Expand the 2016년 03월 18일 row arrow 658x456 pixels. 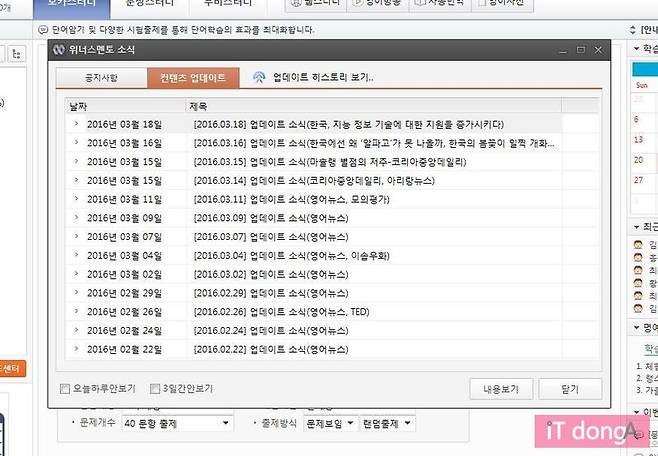click(x=76, y=124)
